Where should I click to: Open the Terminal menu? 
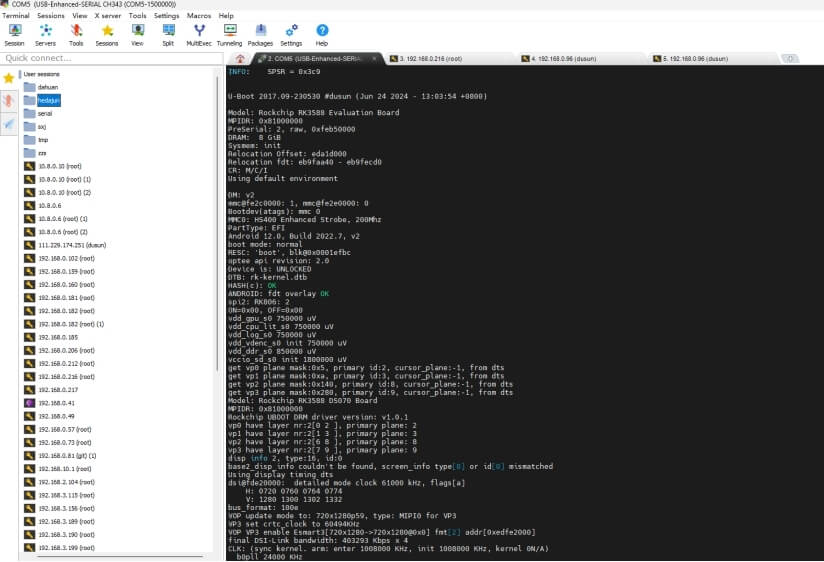[16, 16]
